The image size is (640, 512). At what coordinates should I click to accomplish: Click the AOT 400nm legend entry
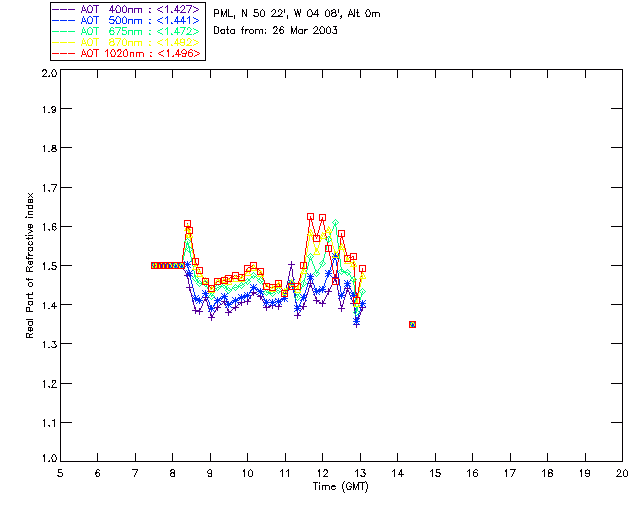pos(126,9)
